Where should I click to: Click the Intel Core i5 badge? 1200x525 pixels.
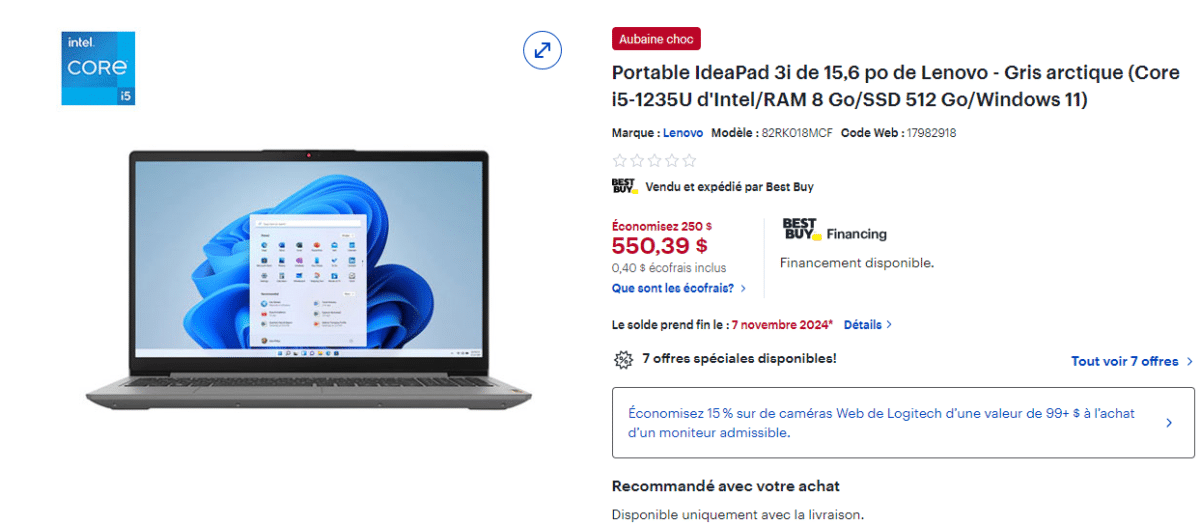98,68
